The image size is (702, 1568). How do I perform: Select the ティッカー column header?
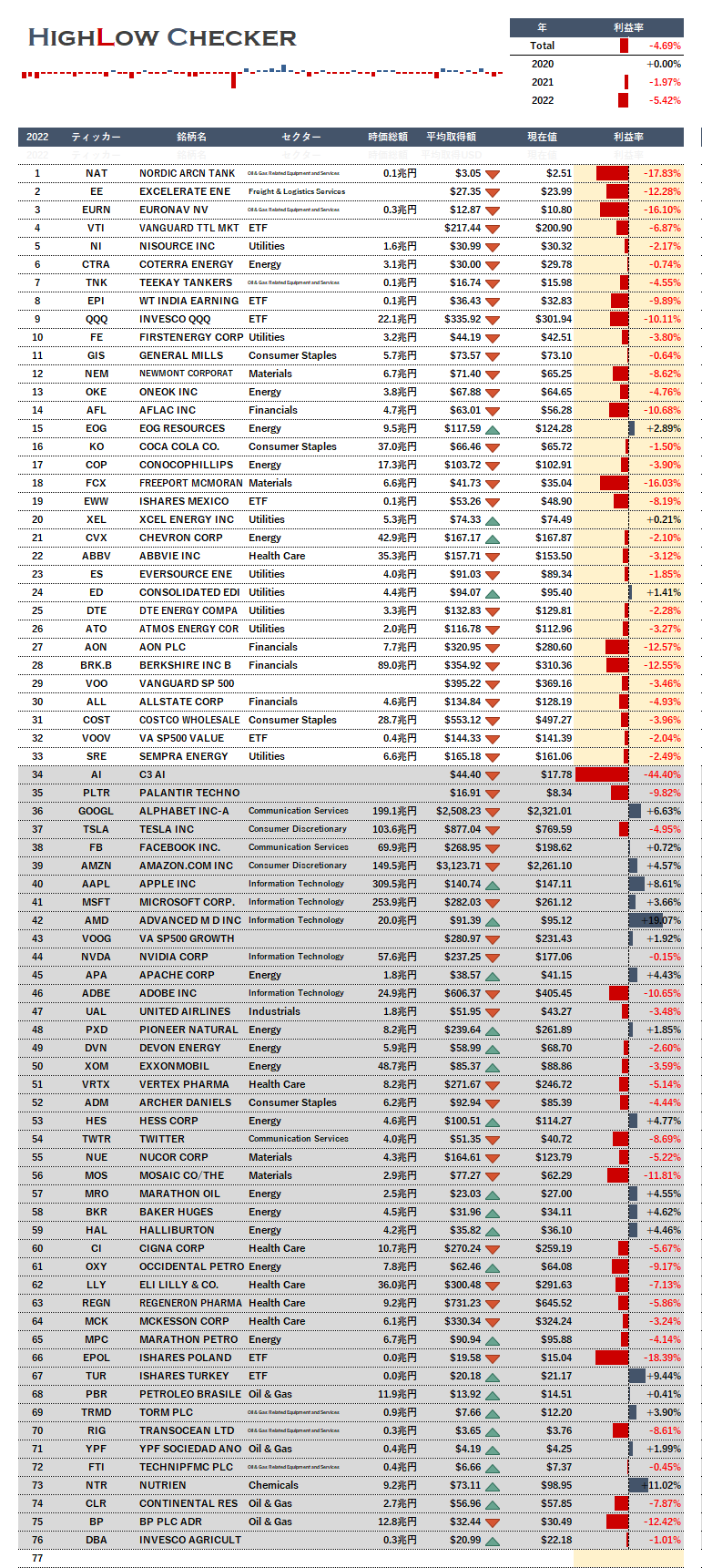pos(97,137)
